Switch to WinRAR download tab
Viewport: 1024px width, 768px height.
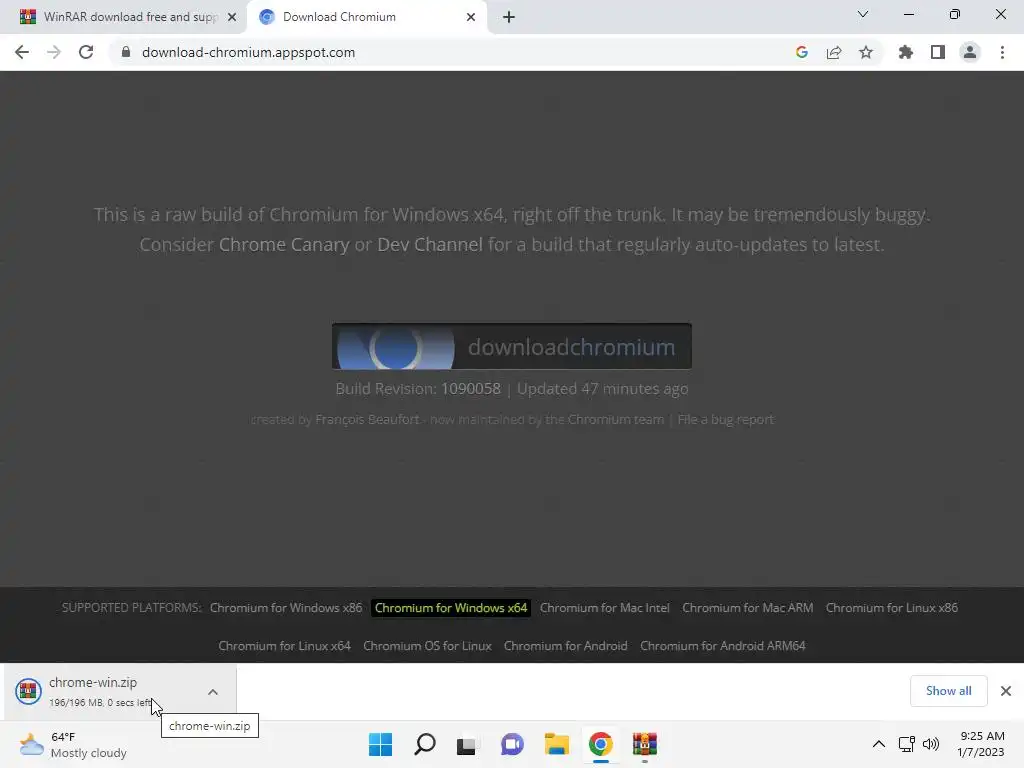(x=130, y=17)
